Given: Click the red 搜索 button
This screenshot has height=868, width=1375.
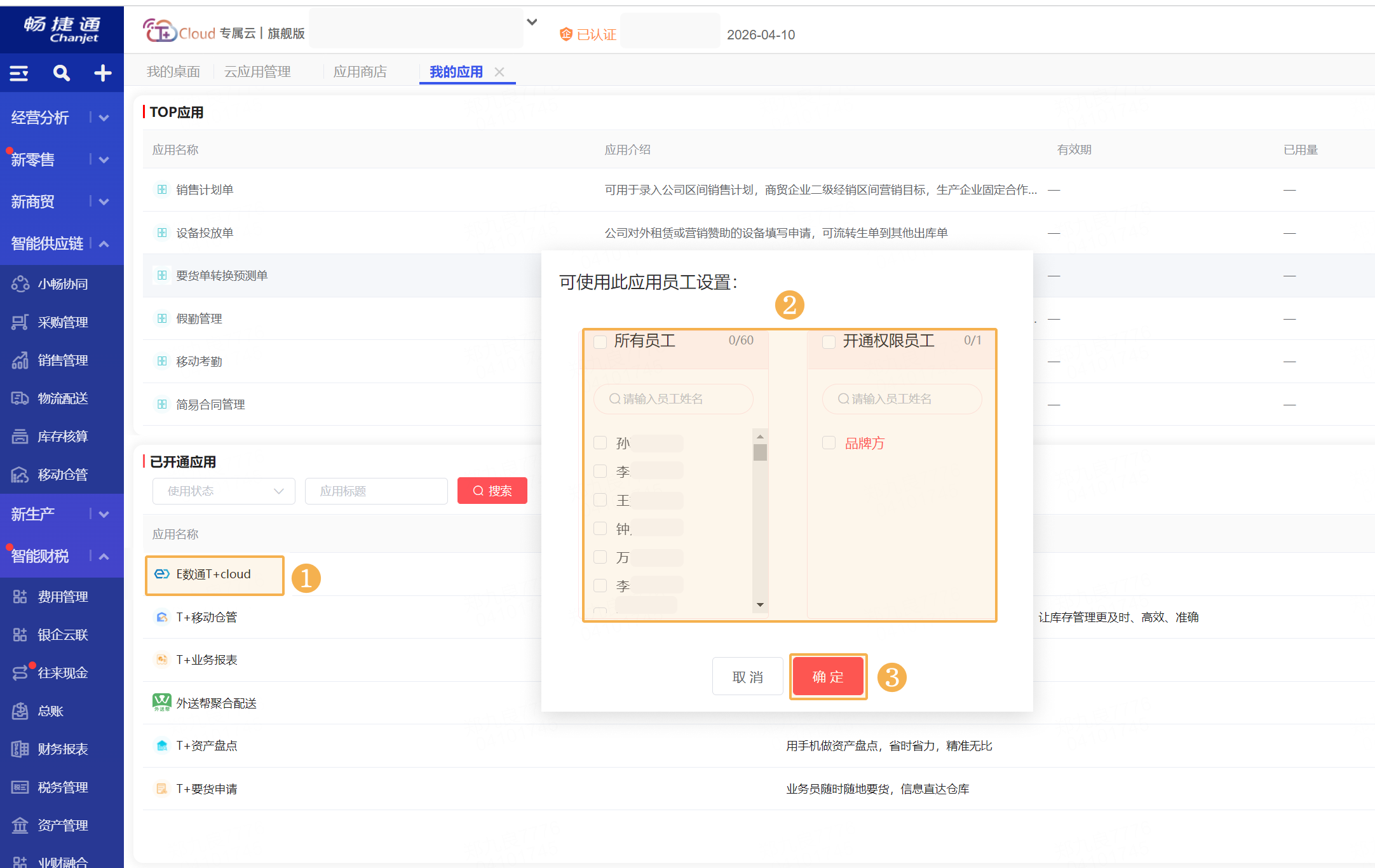Looking at the screenshot, I should [x=492, y=491].
